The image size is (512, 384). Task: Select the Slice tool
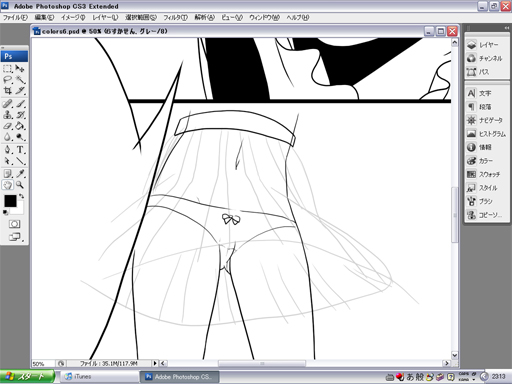pyautogui.click(x=20, y=90)
